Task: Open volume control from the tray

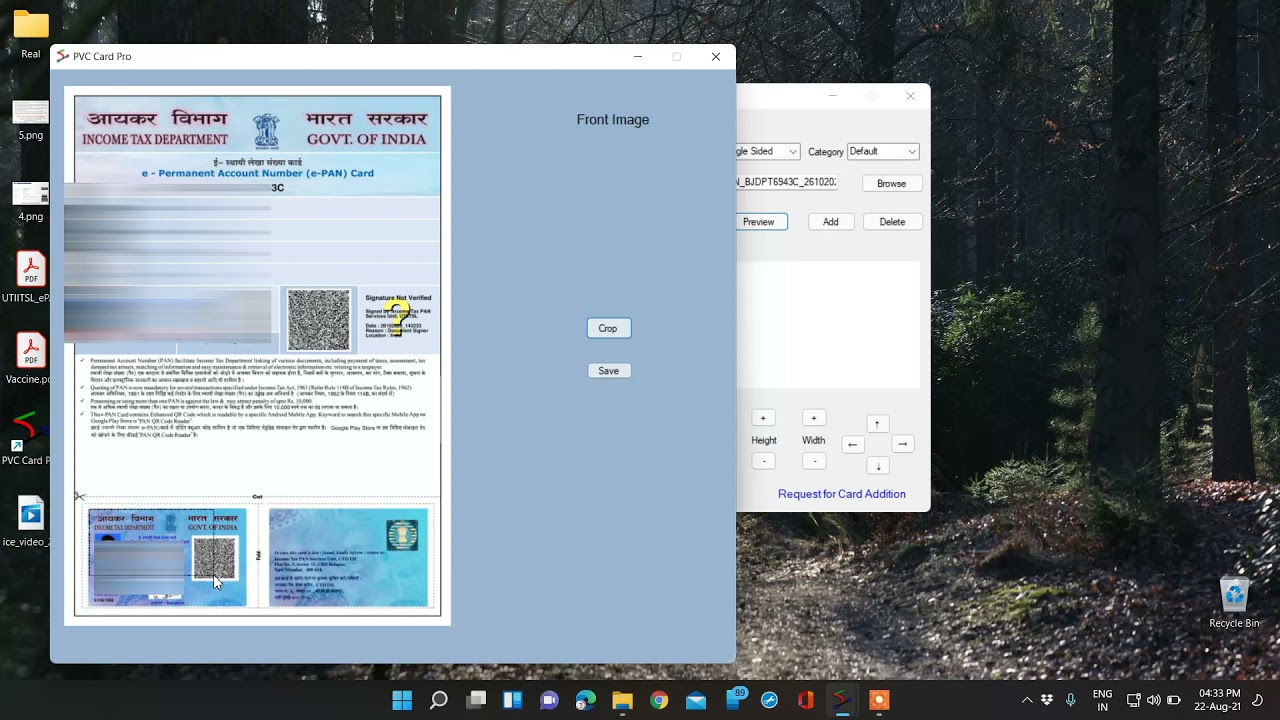Action: pos(1154,700)
